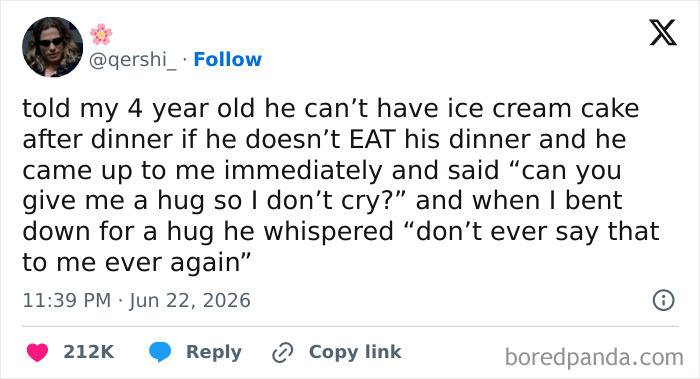Follow the @qershi_ account
Image resolution: width=700 pixels, height=379 pixels.
pyautogui.click(x=227, y=59)
